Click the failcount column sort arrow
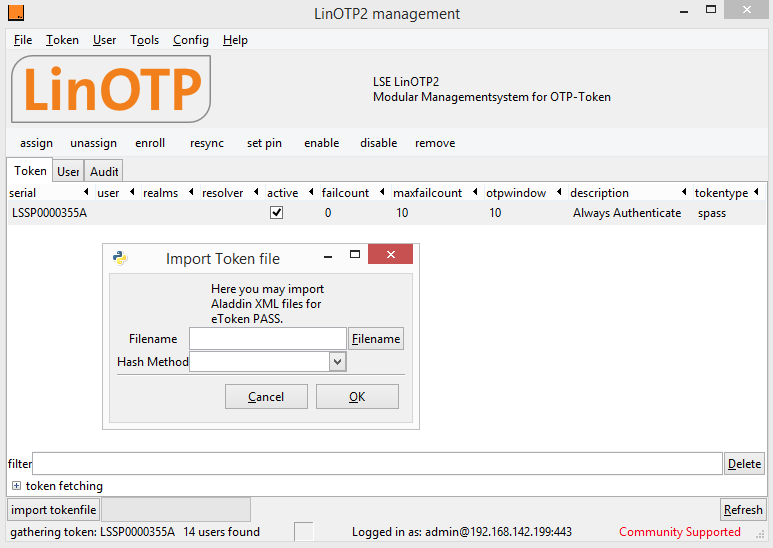The image size is (773, 548). [382, 192]
